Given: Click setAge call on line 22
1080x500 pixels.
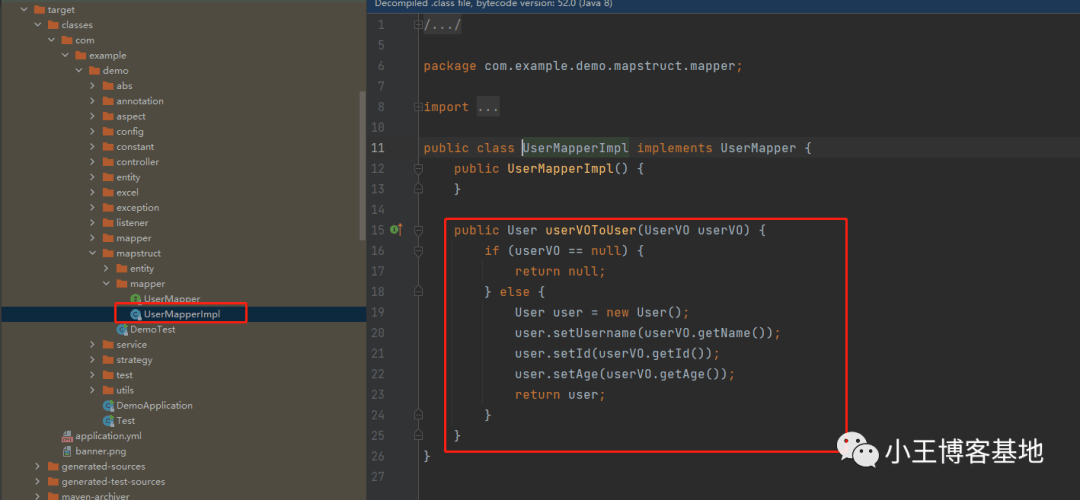Looking at the screenshot, I should click(576, 374).
